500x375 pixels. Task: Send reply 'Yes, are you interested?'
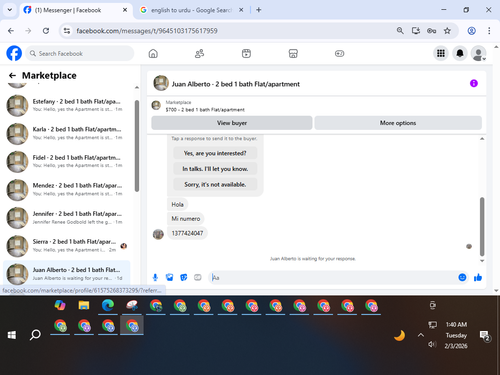215,153
